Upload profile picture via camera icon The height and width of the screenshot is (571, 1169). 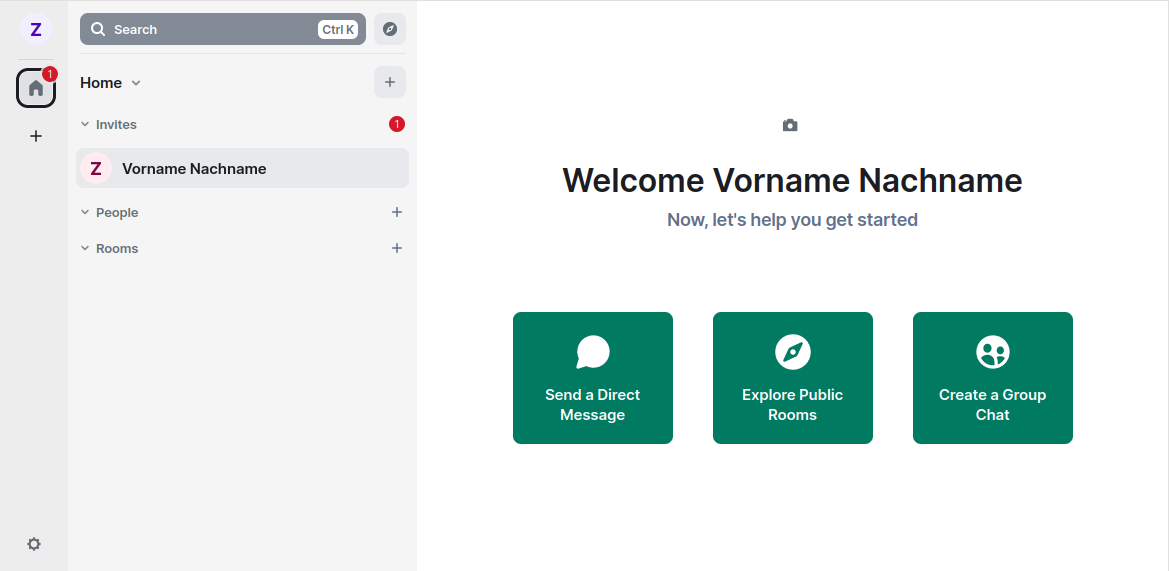[790, 125]
